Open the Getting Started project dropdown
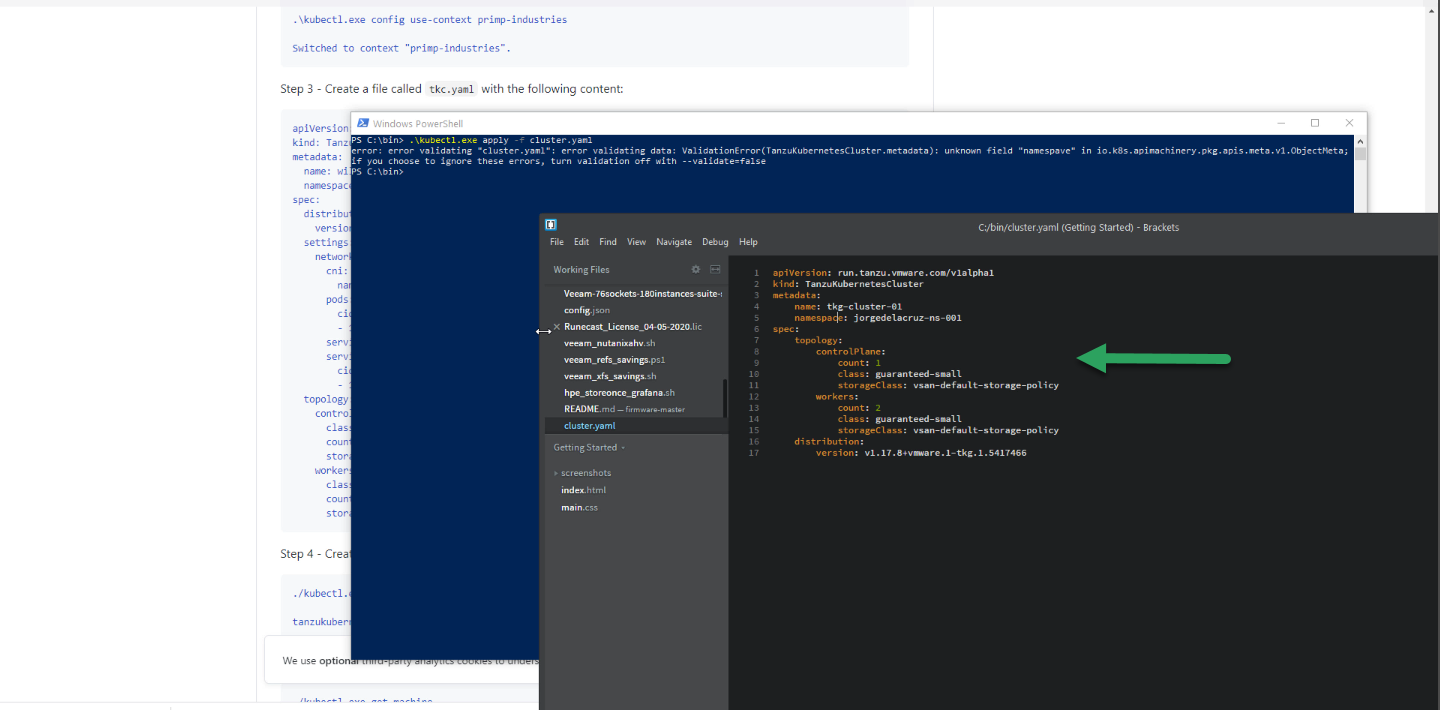Viewport: 1440px width, 710px height. click(589, 448)
